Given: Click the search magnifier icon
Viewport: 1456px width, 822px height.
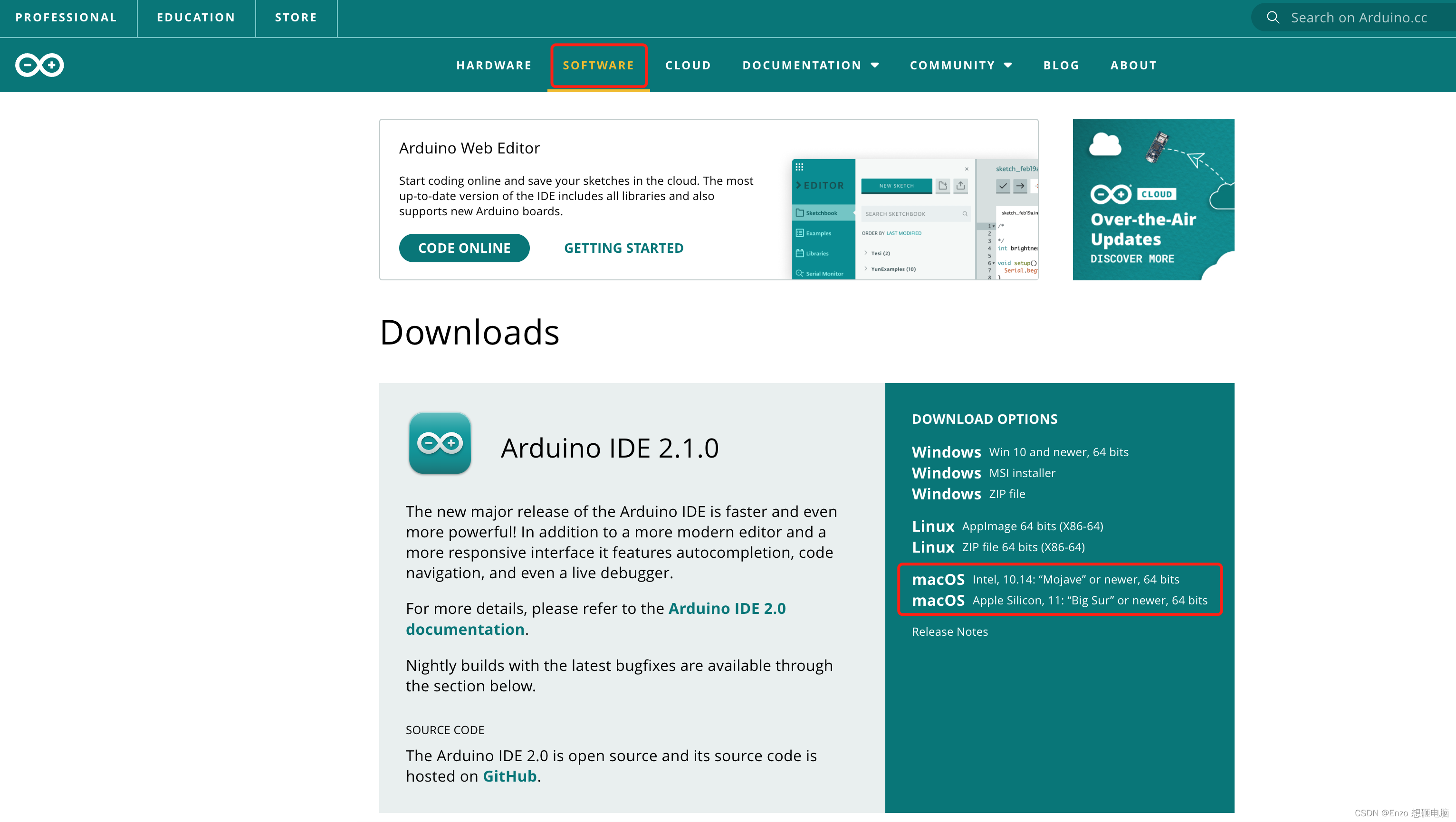Looking at the screenshot, I should click(1272, 18).
